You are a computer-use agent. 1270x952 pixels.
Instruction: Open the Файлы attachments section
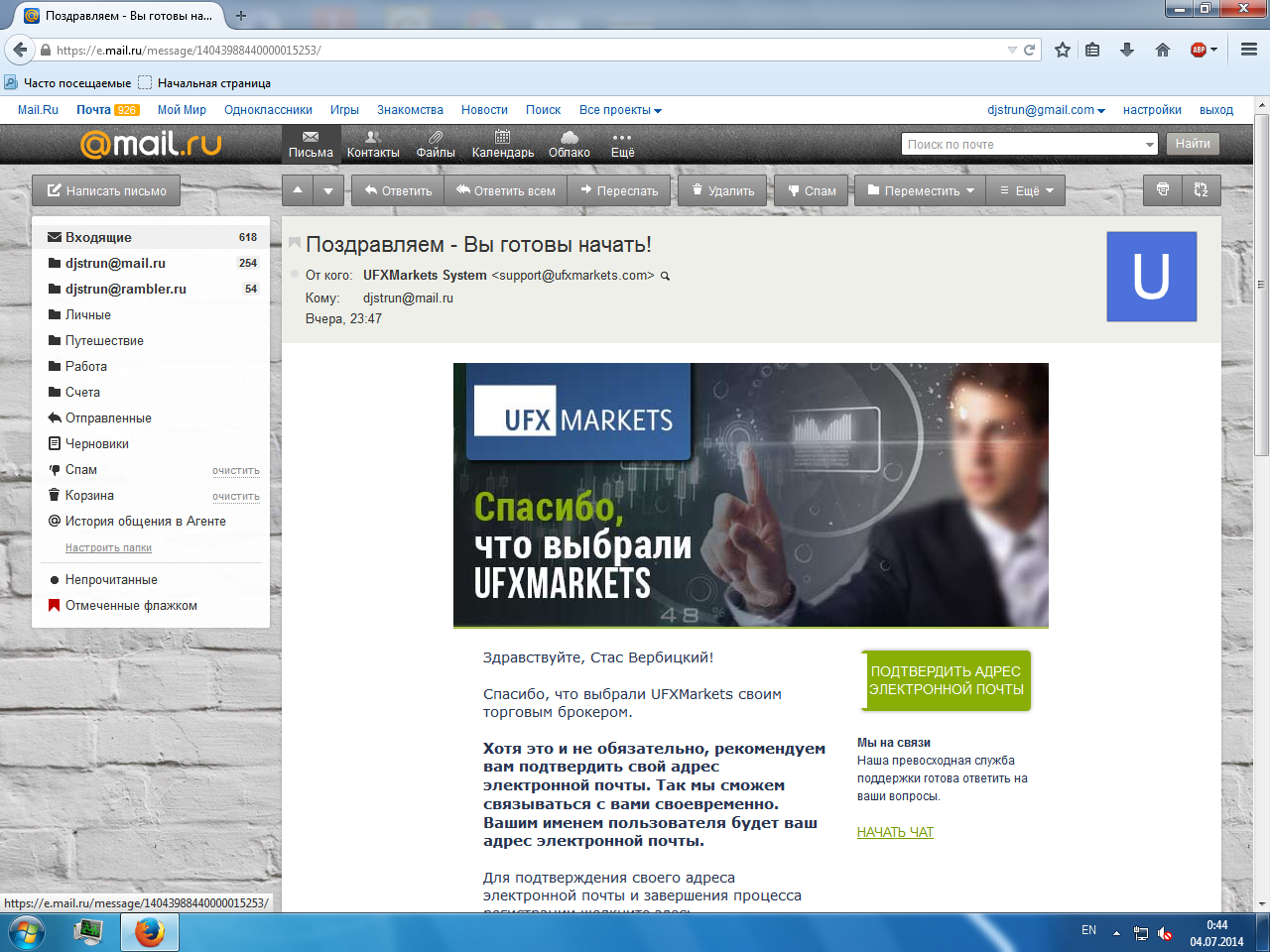[x=436, y=145]
